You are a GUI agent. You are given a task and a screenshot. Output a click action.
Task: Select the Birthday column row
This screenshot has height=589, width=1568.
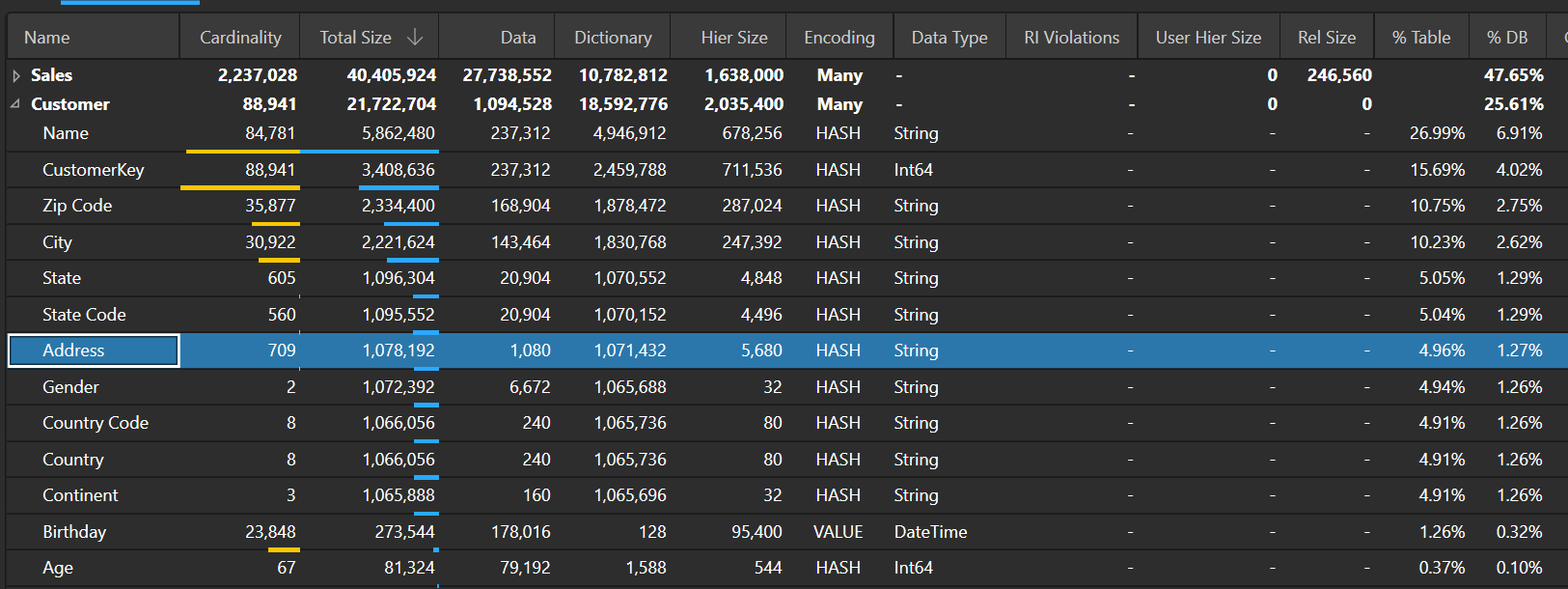[x=74, y=532]
